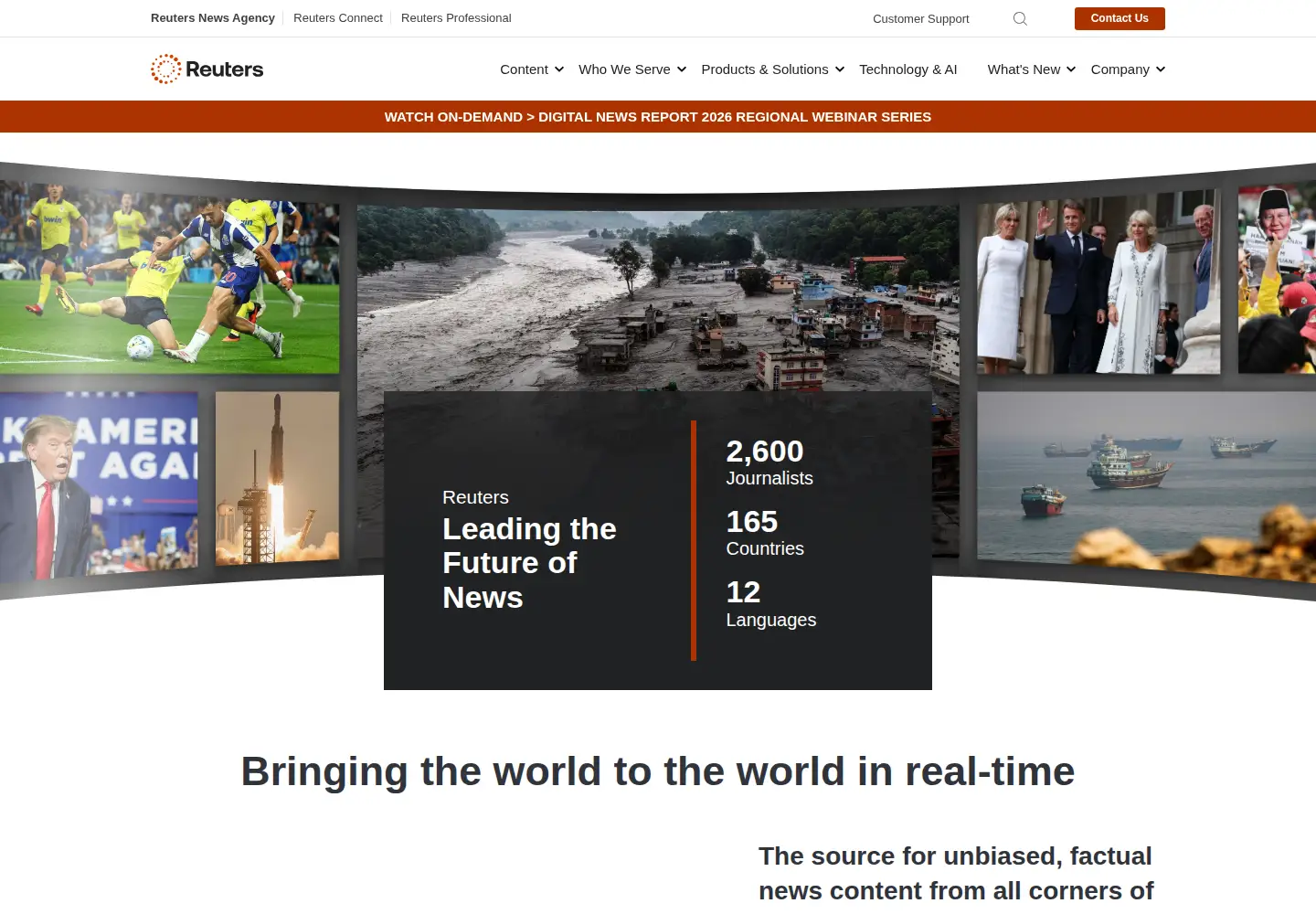
Task: Expand the Content menu chevron
Action: point(559,69)
